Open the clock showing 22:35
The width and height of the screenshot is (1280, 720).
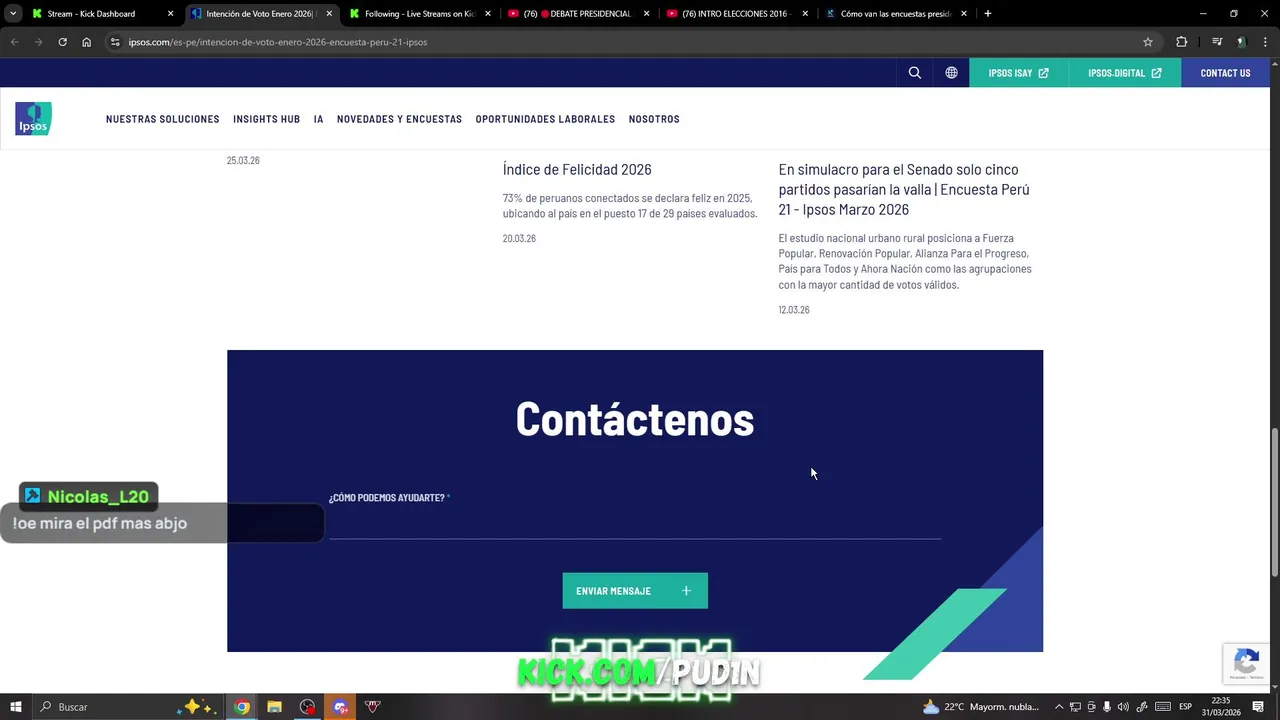pos(1221,707)
